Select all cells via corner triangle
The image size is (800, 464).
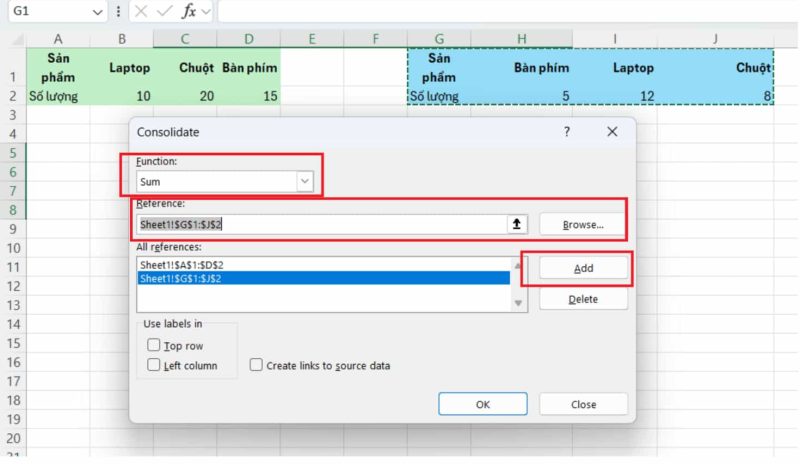click(x=17, y=39)
